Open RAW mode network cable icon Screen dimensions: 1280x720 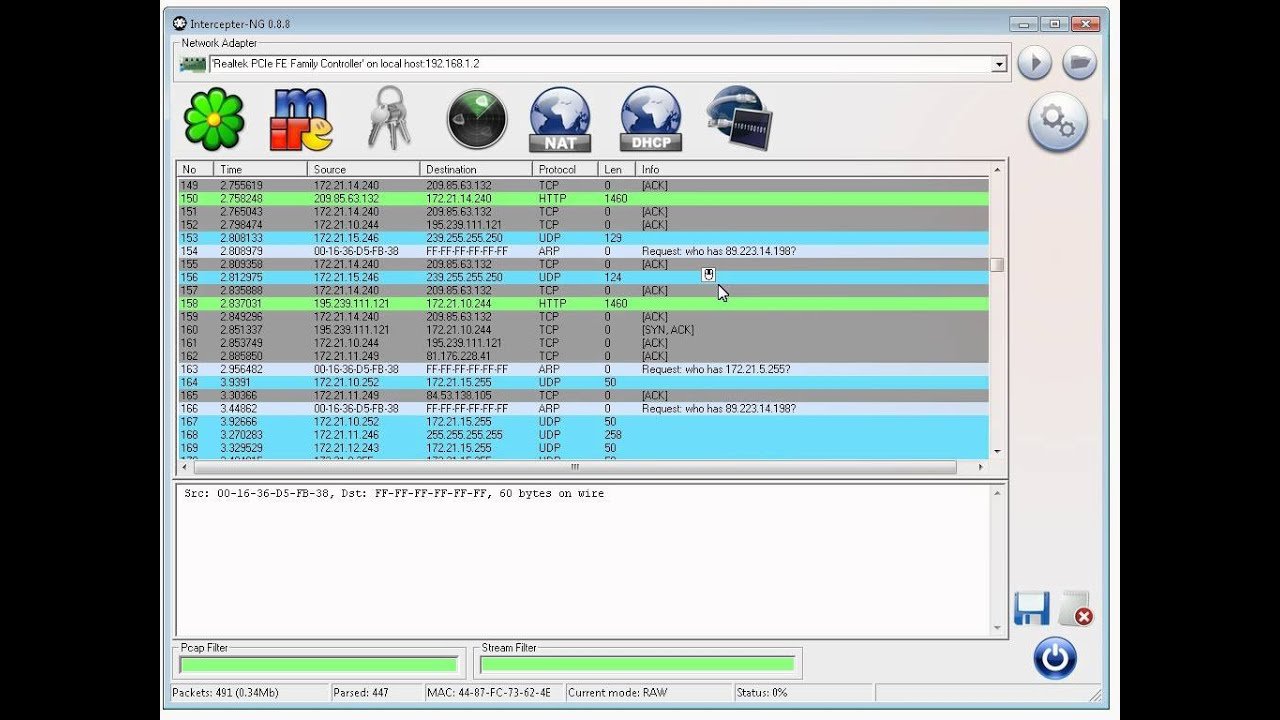(739, 118)
